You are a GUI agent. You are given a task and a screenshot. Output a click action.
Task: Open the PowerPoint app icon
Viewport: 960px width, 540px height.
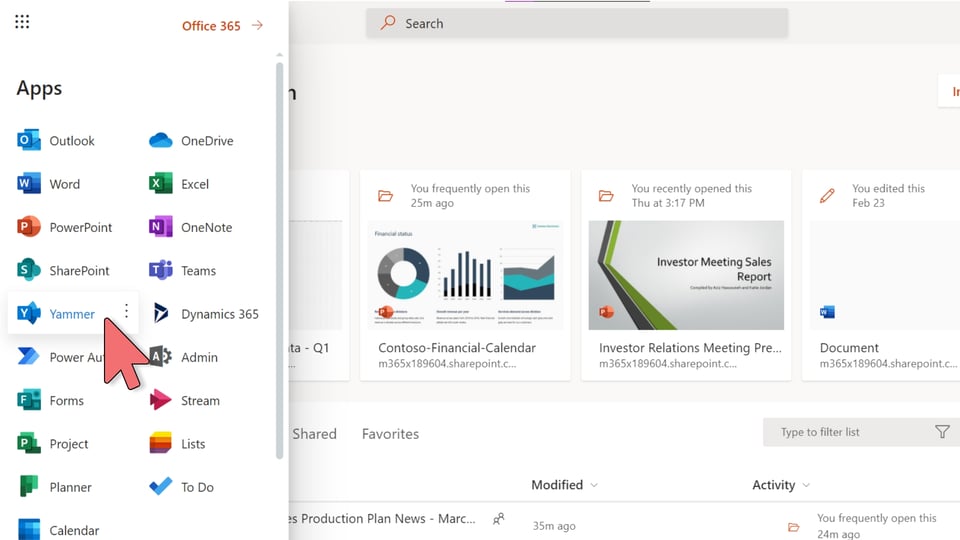[28, 227]
